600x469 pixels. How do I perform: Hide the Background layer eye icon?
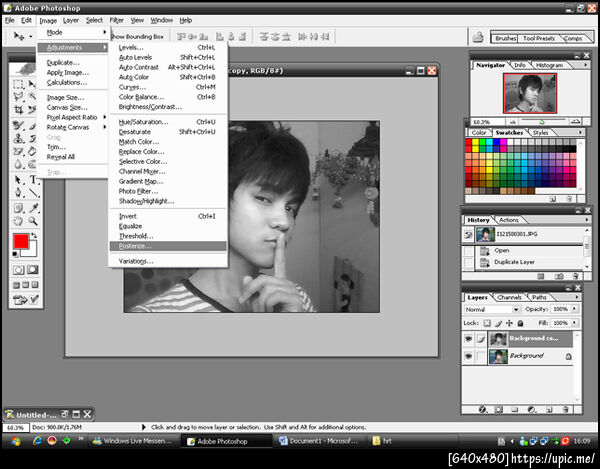468,356
